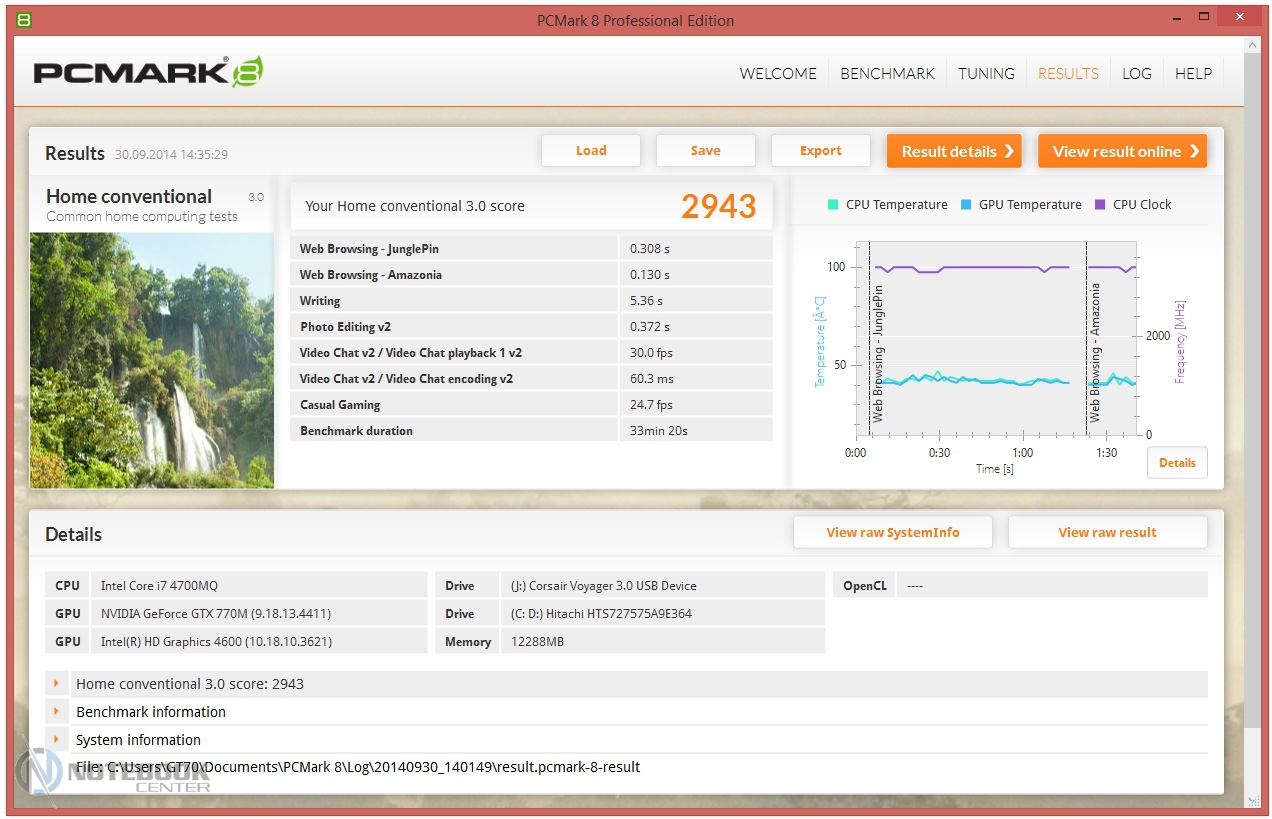The width and height of the screenshot is (1272, 819).
Task: Click the CPU value Intel Core i7 4700MQ
Action: coord(258,586)
